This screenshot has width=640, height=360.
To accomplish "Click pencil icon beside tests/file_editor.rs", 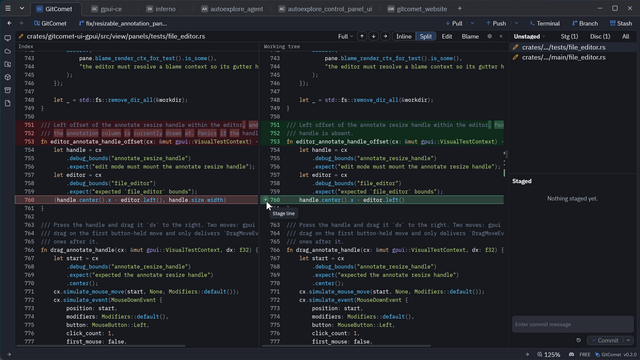I will [x=516, y=47].
